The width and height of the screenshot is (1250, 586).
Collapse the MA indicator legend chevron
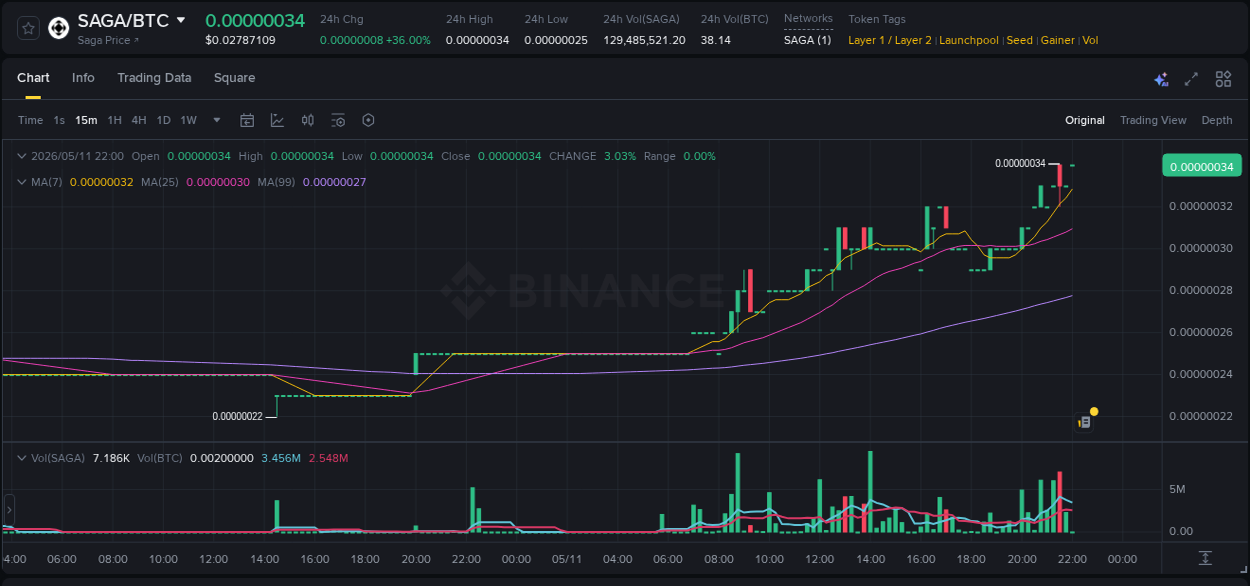point(22,182)
